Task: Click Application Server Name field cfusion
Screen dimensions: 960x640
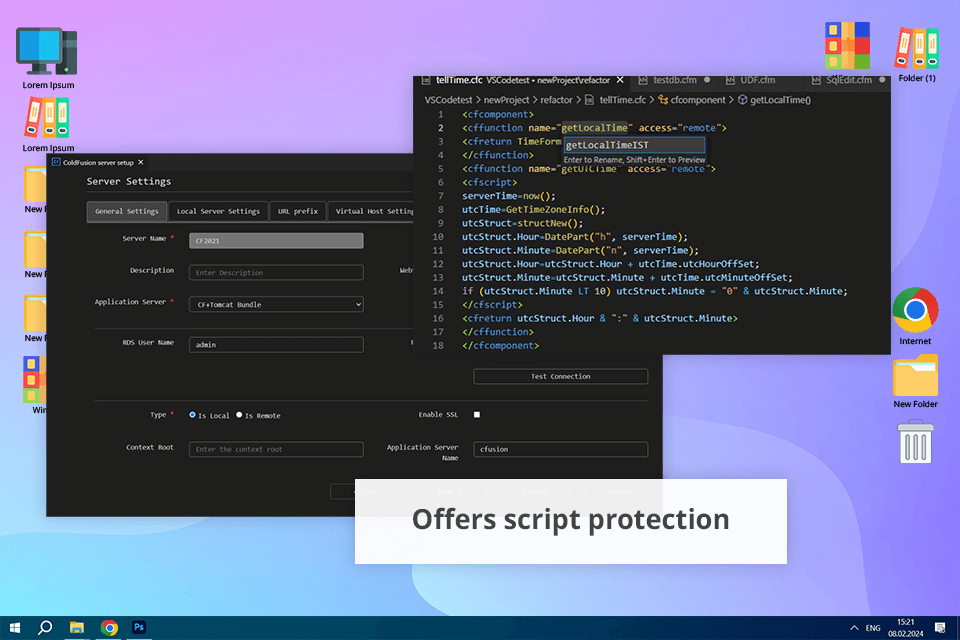Action: 560,449
